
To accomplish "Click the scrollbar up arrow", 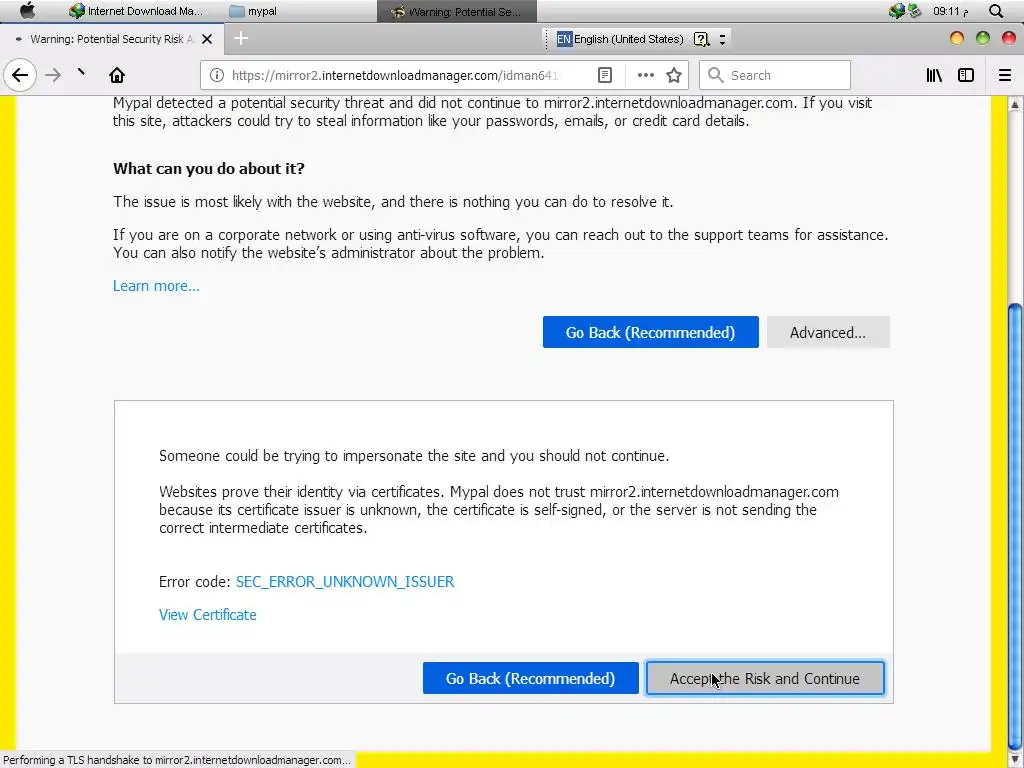I will tap(1015, 104).
